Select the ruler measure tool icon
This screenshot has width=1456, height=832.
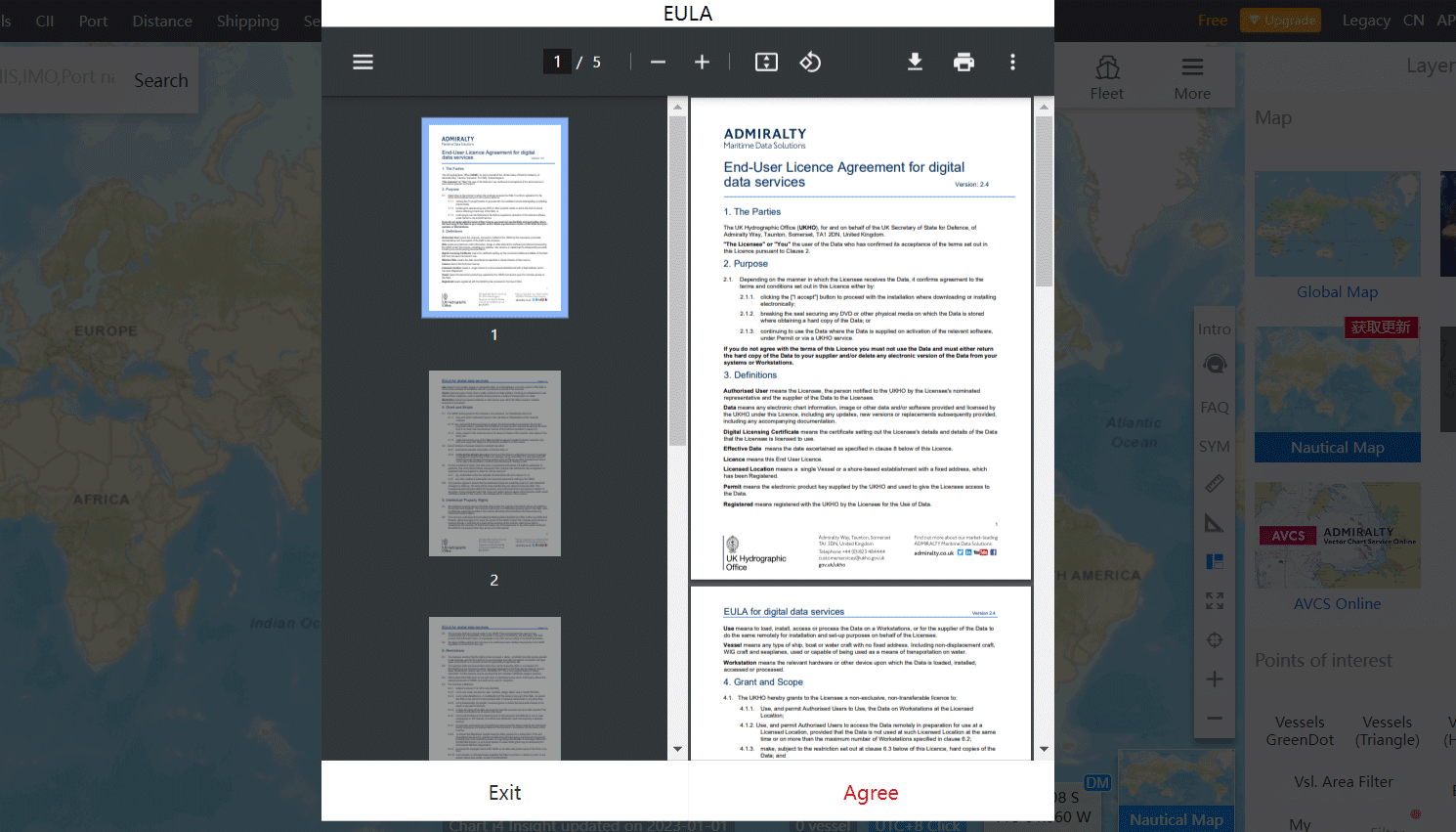tap(1215, 484)
